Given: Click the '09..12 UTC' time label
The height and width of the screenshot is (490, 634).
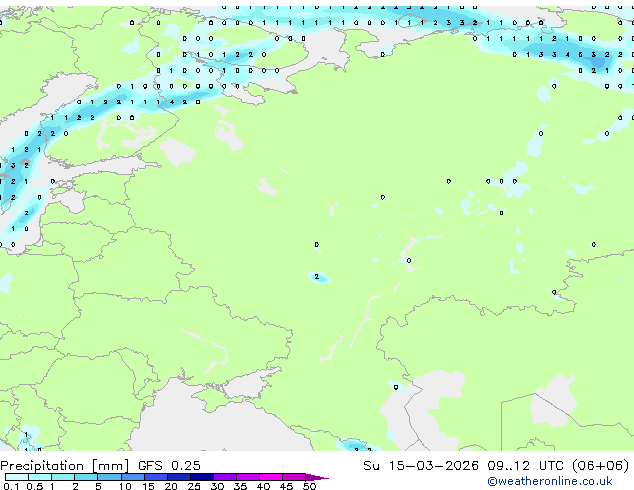Looking at the screenshot, I should (x=525, y=465).
